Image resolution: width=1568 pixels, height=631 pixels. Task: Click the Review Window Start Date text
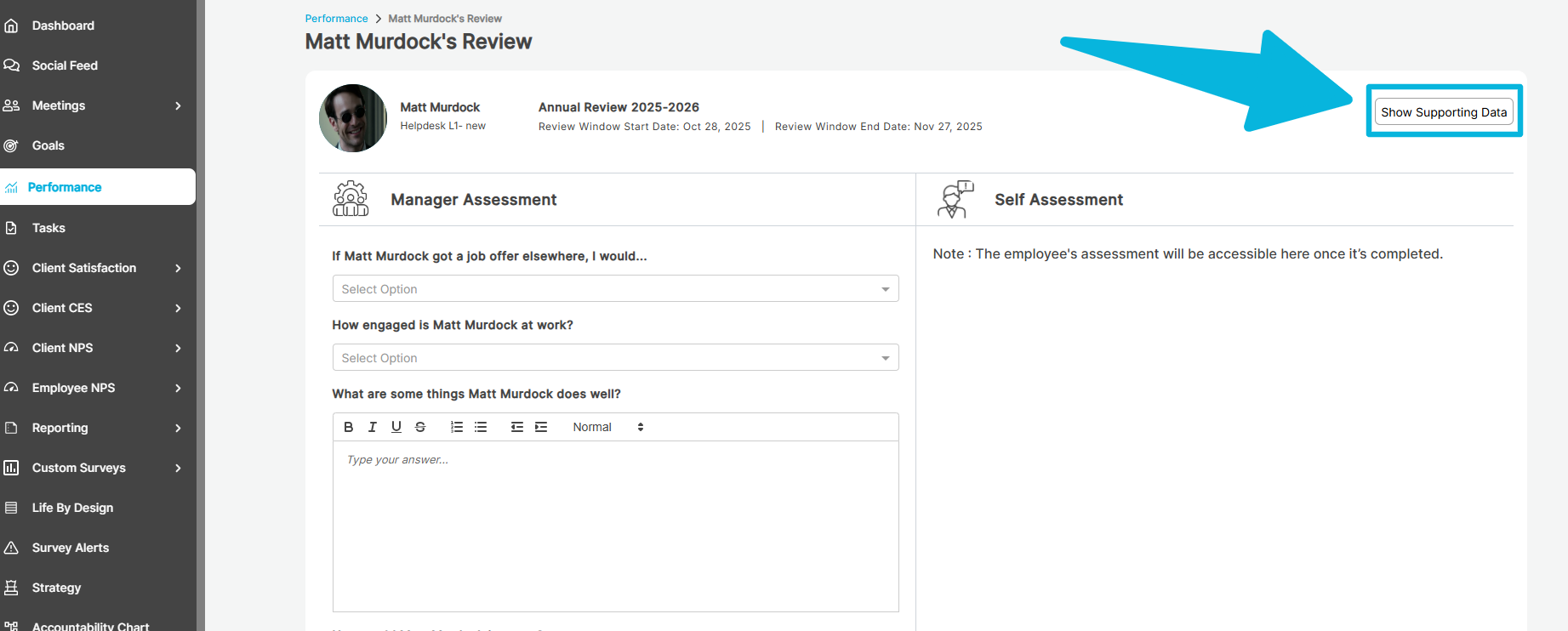[644, 127]
